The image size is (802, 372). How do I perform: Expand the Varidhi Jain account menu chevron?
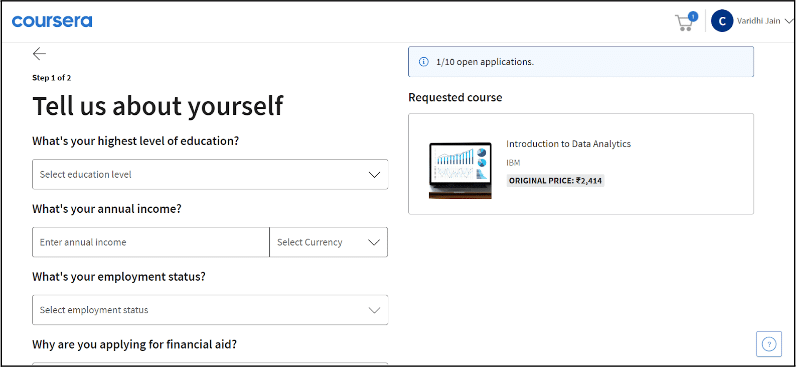tap(789, 21)
